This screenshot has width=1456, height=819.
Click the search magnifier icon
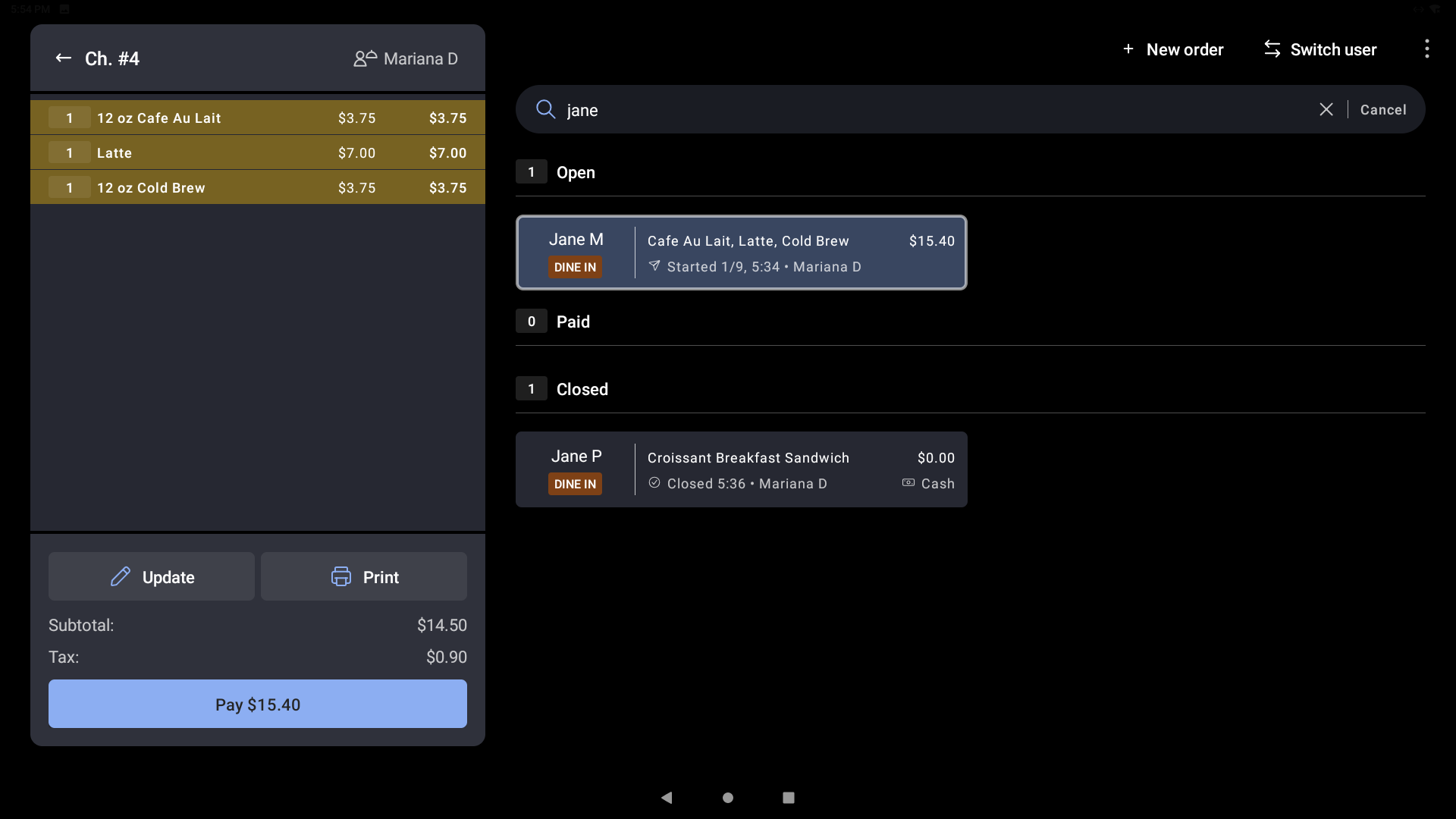(545, 109)
